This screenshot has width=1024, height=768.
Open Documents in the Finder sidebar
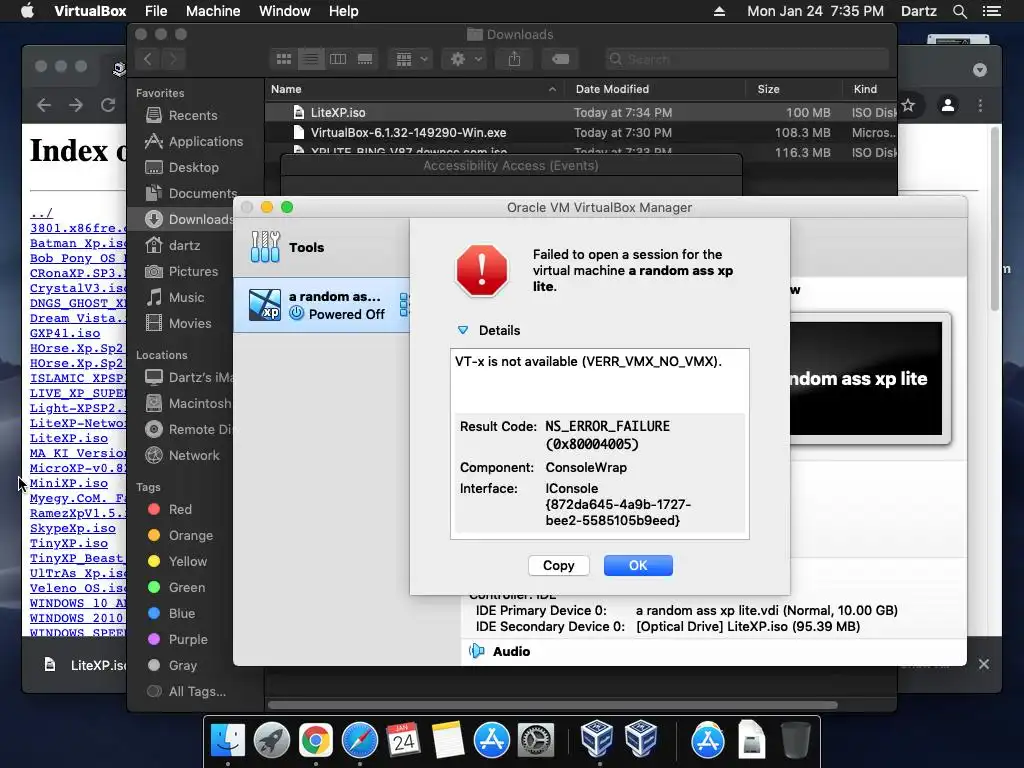[191, 194]
